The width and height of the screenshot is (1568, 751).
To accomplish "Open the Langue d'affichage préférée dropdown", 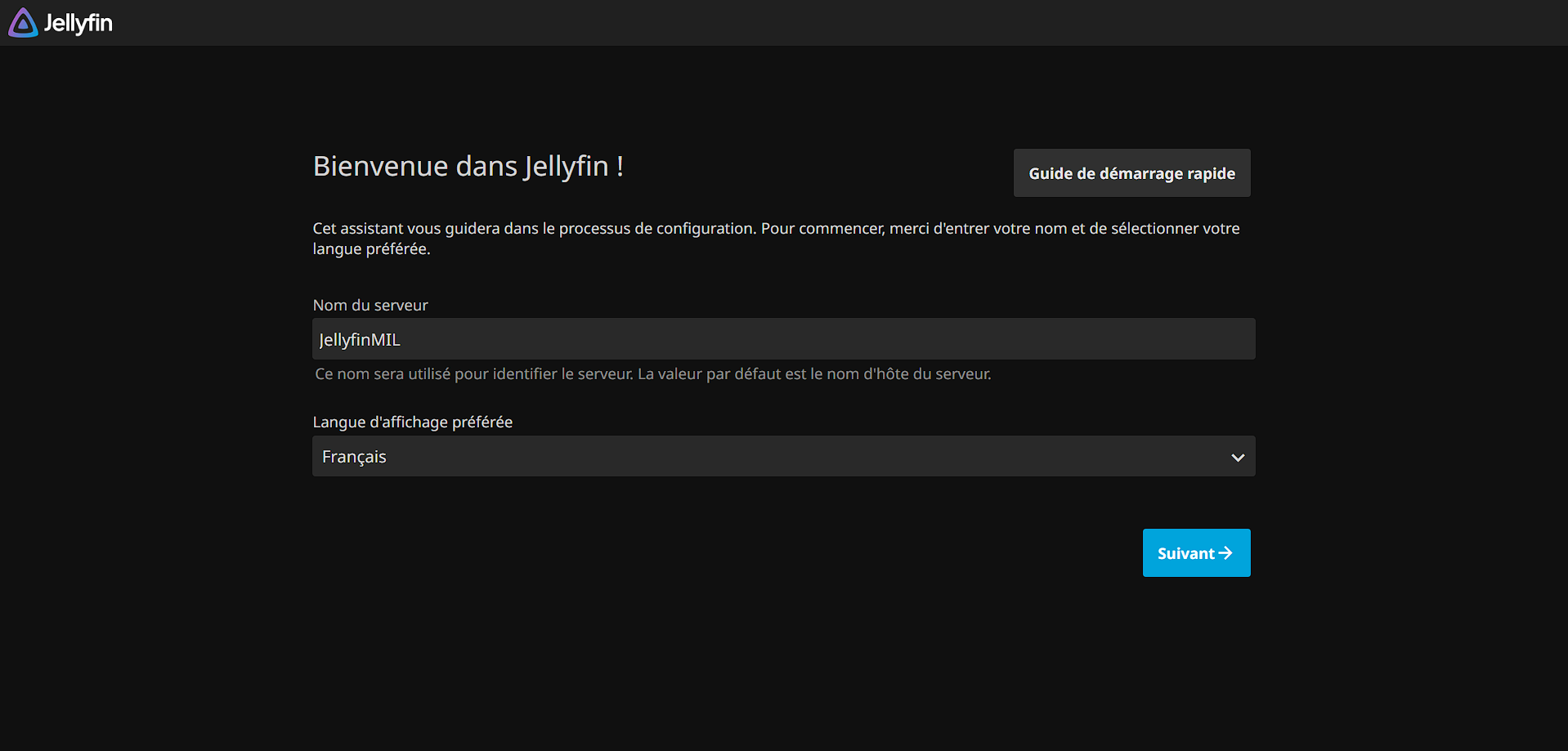I will point(783,456).
